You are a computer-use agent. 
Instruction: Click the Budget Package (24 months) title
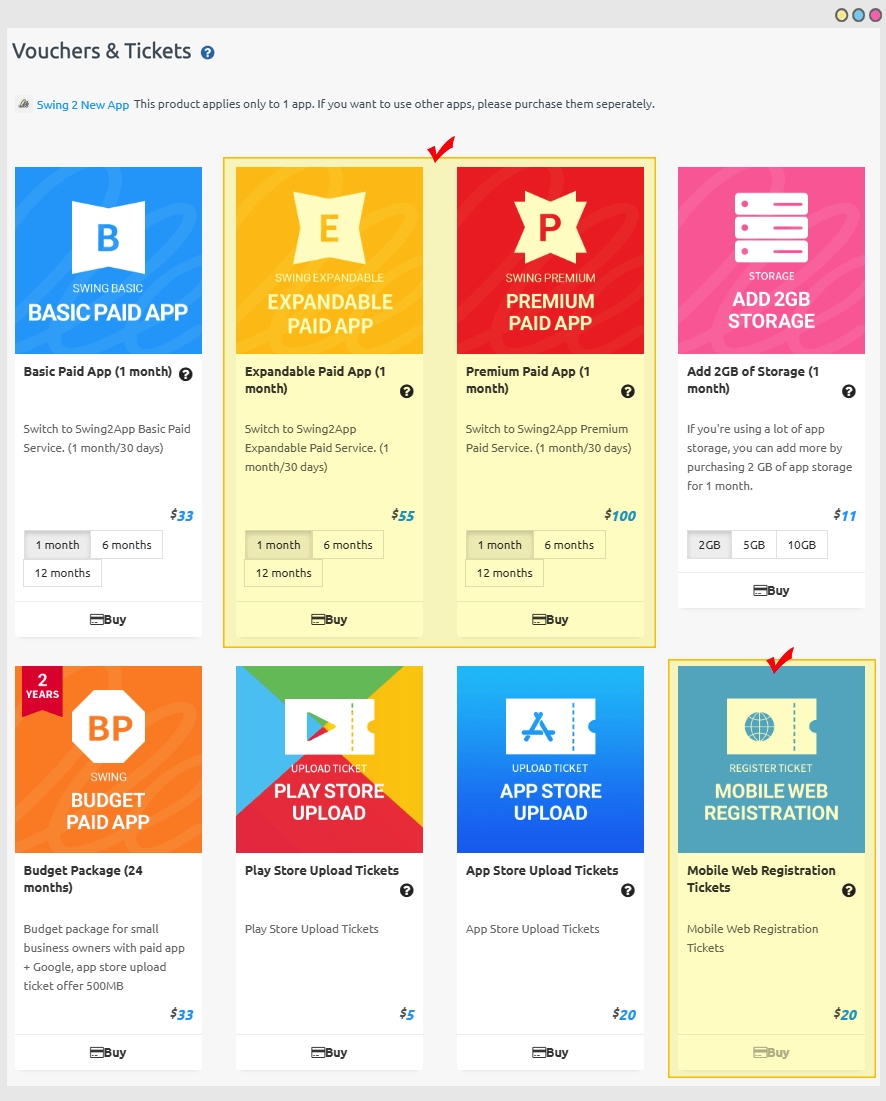[x=83, y=878]
